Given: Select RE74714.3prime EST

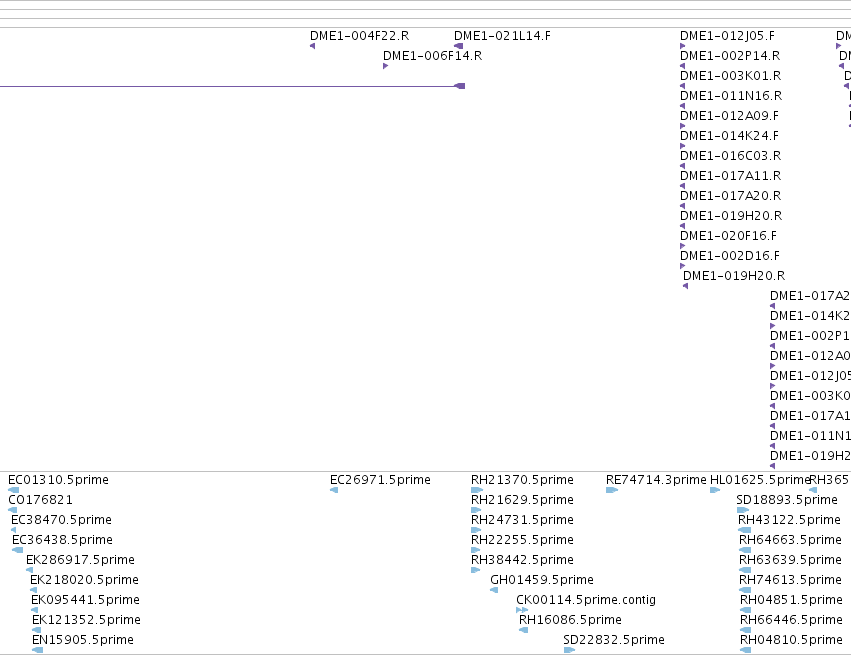Looking at the screenshot, I should [x=656, y=480].
